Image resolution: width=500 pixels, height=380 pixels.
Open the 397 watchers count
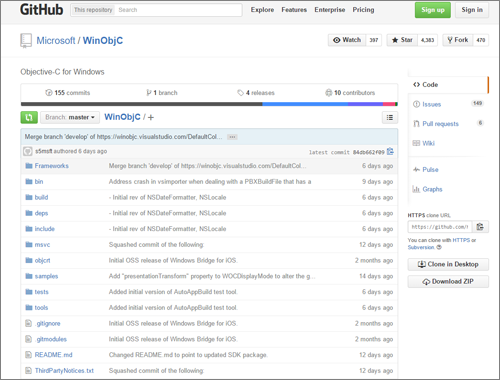[x=374, y=40]
